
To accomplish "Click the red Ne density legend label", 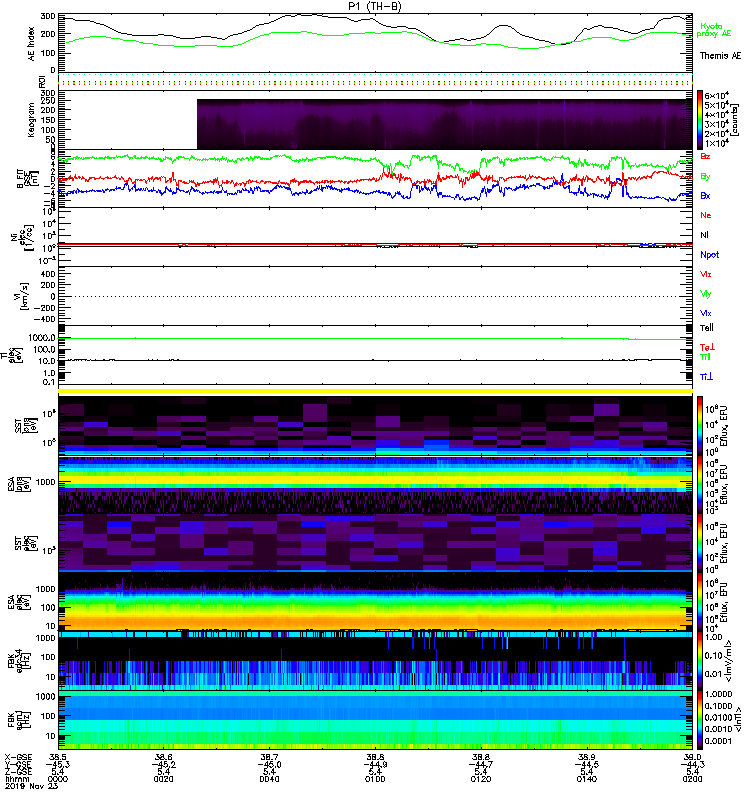I will click(x=706, y=215).
